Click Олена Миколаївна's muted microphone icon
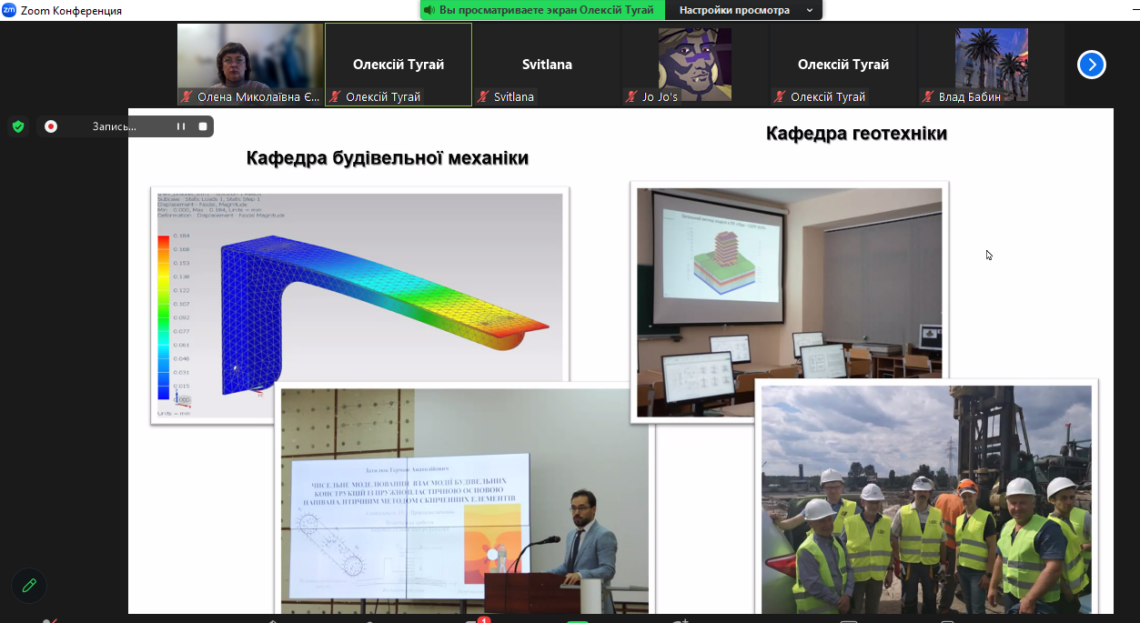 coord(187,97)
